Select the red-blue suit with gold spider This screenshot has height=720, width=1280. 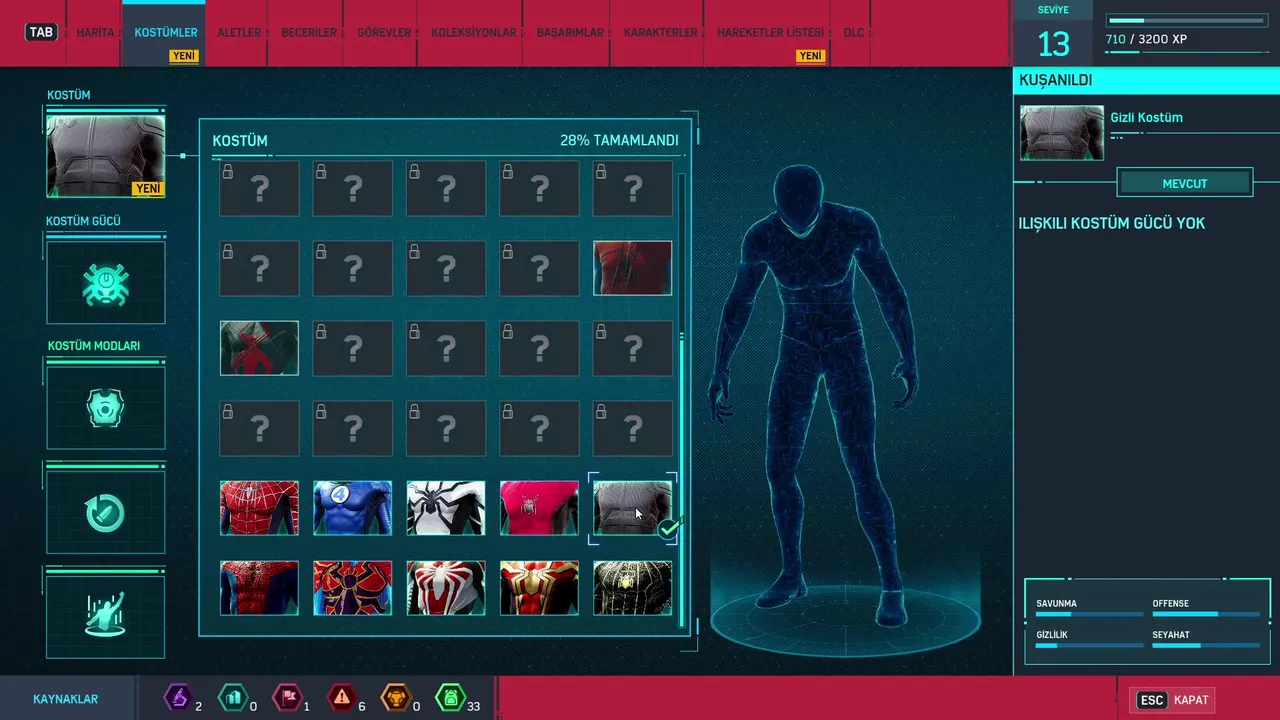click(x=352, y=588)
